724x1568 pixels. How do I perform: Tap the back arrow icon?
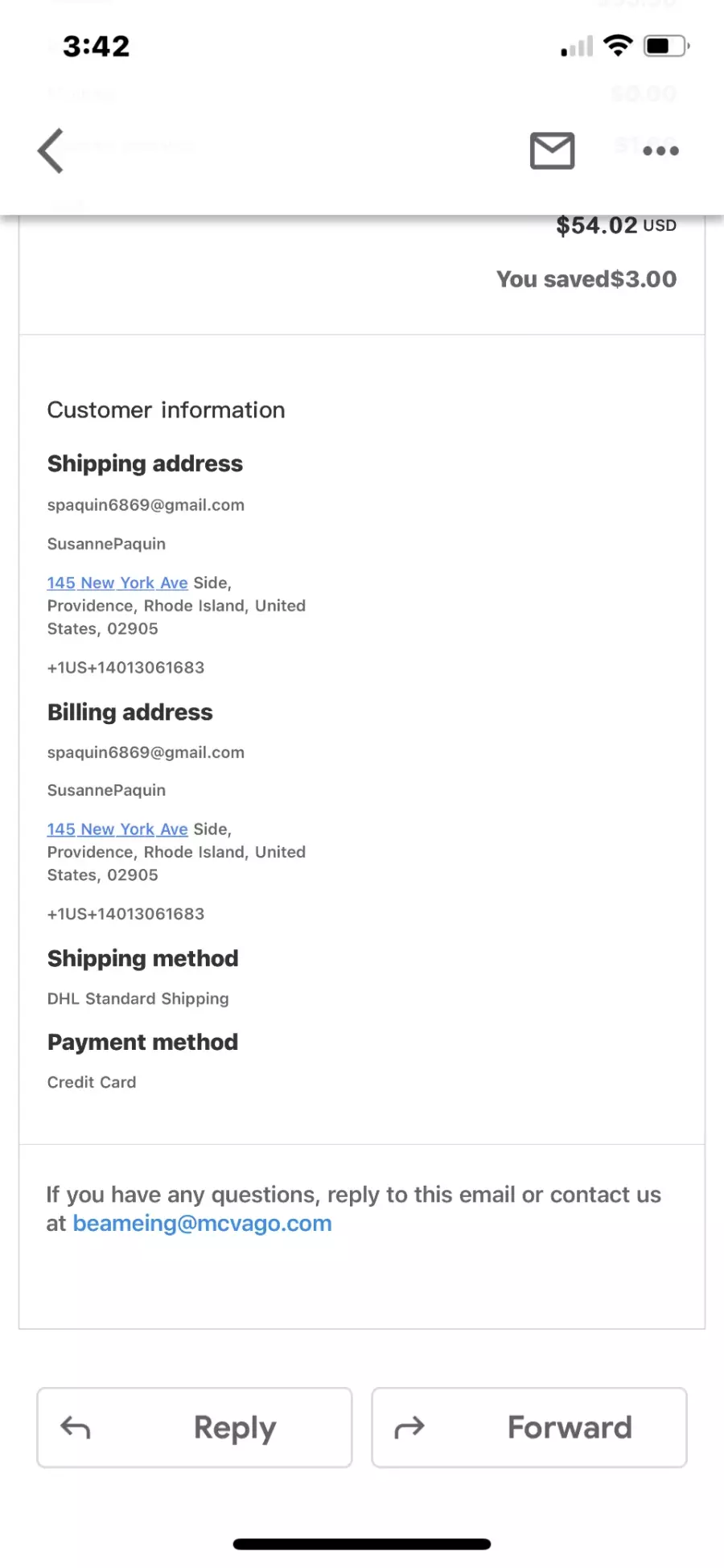pos(51,150)
